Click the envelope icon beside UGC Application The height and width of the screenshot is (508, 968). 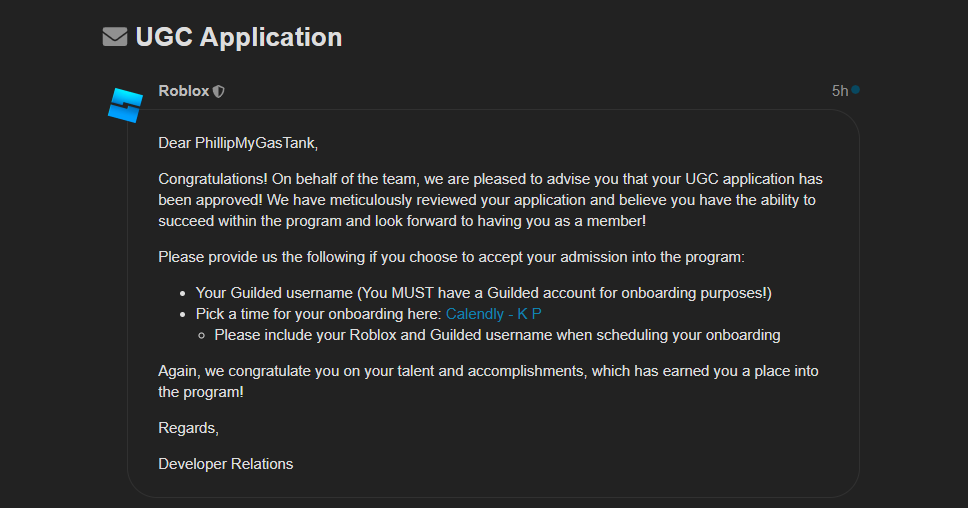115,37
